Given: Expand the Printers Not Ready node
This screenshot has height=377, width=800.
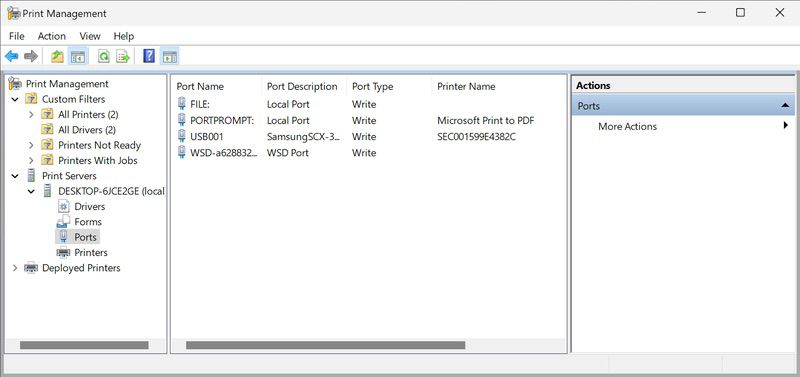Looking at the screenshot, I should [x=31, y=145].
